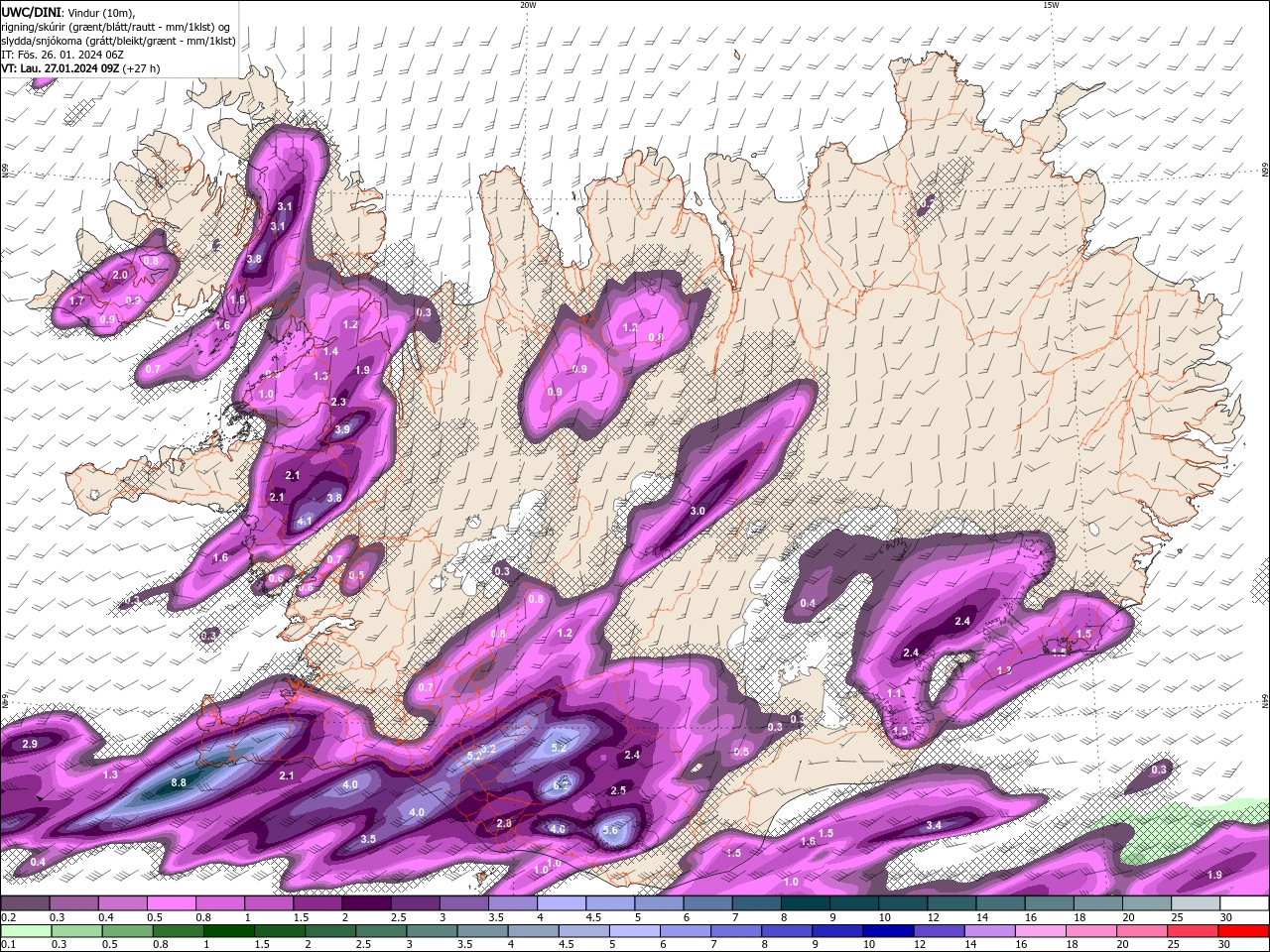
Task: Click the bright red swatch ending the lower legend row
Action: (1243, 930)
